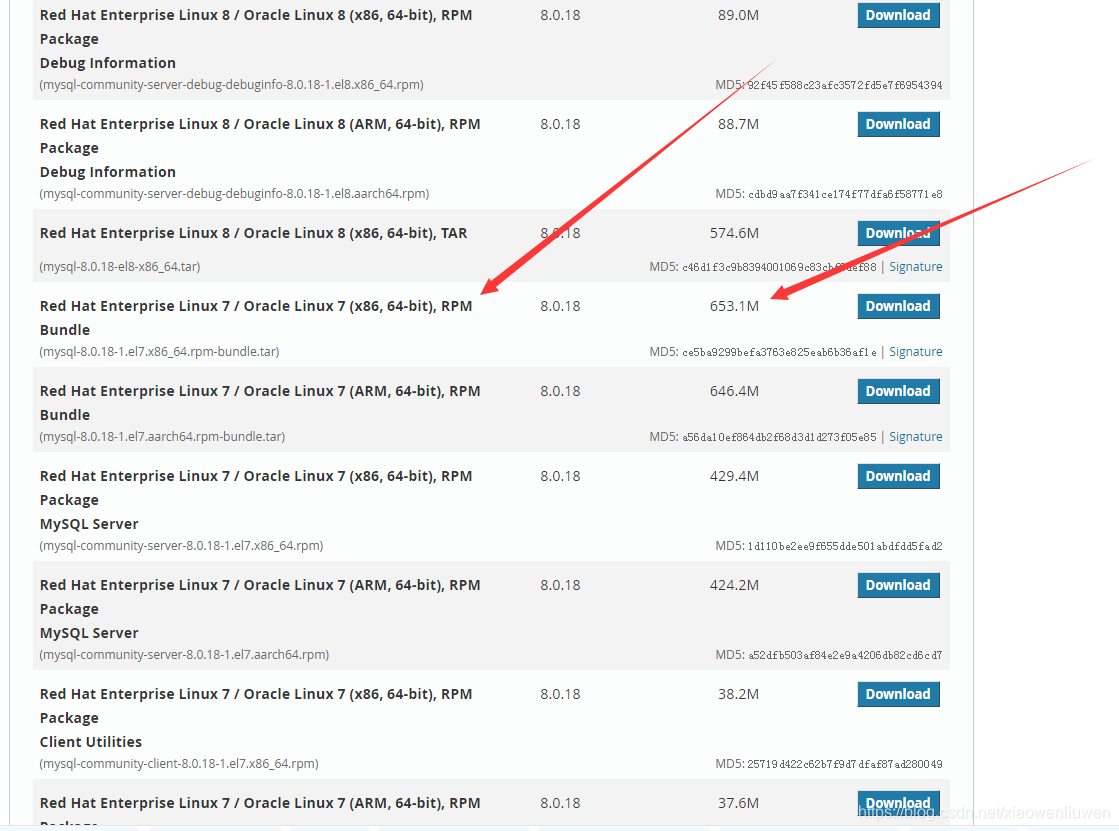Download RHEL 7 x86 RPM Bundle (653.1M)
The width and height of the screenshot is (1119, 831).
click(x=898, y=306)
